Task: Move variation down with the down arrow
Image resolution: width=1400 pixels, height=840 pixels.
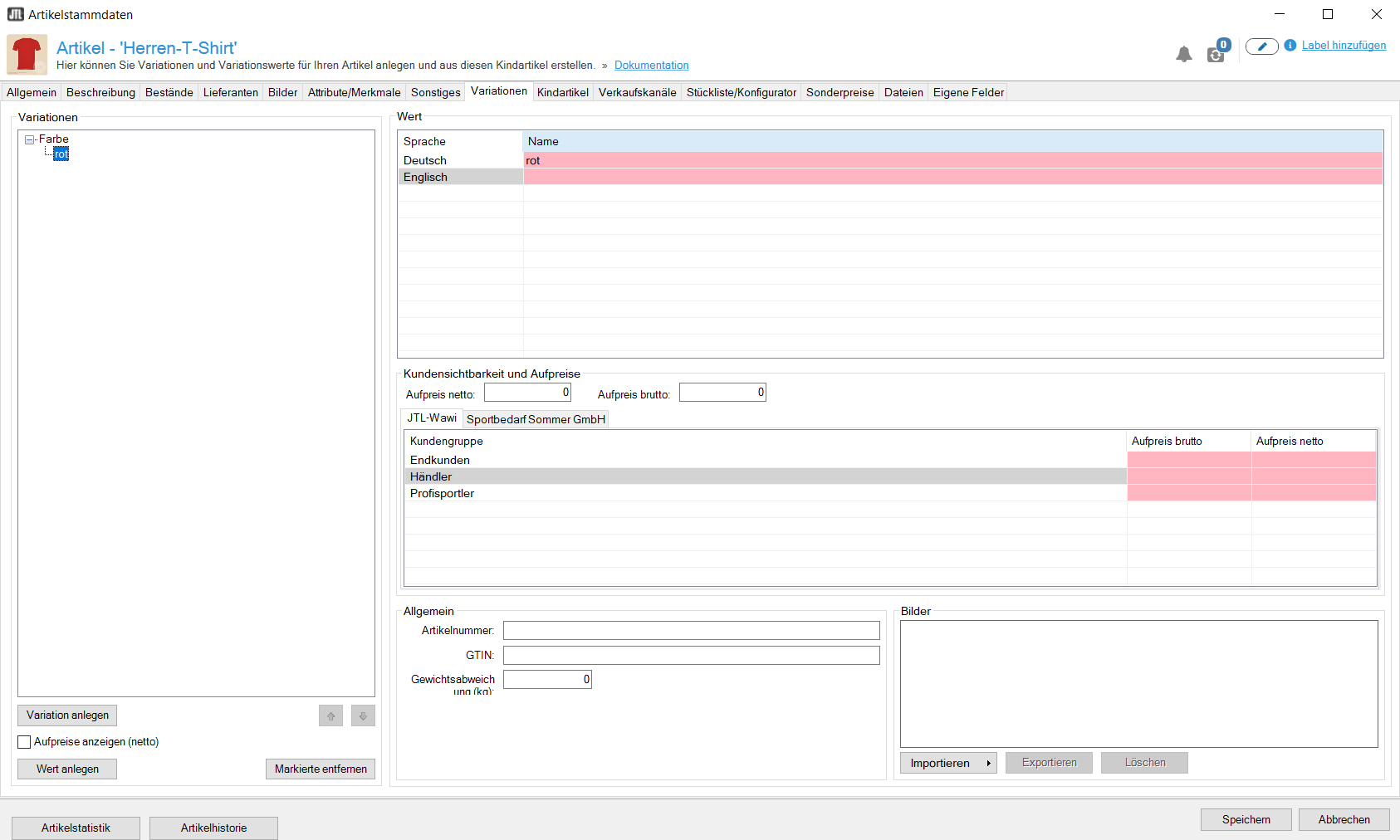Action: coord(363,716)
